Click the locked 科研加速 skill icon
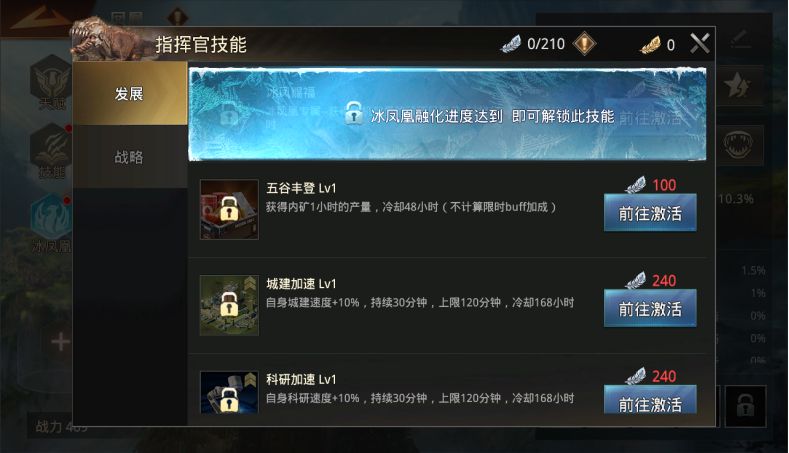 tap(229, 393)
